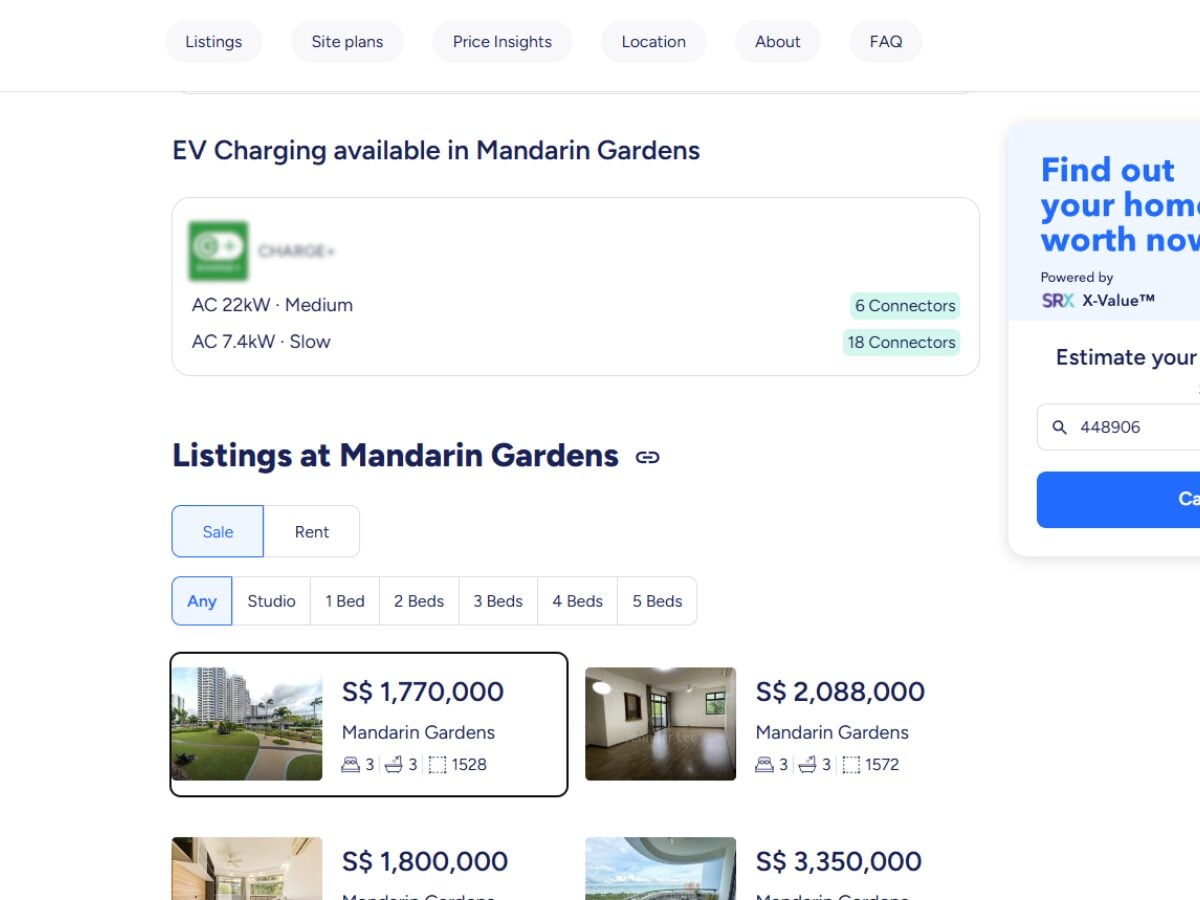The height and width of the screenshot is (900, 1200).
Task: Go to FAQ section
Action: click(x=885, y=42)
